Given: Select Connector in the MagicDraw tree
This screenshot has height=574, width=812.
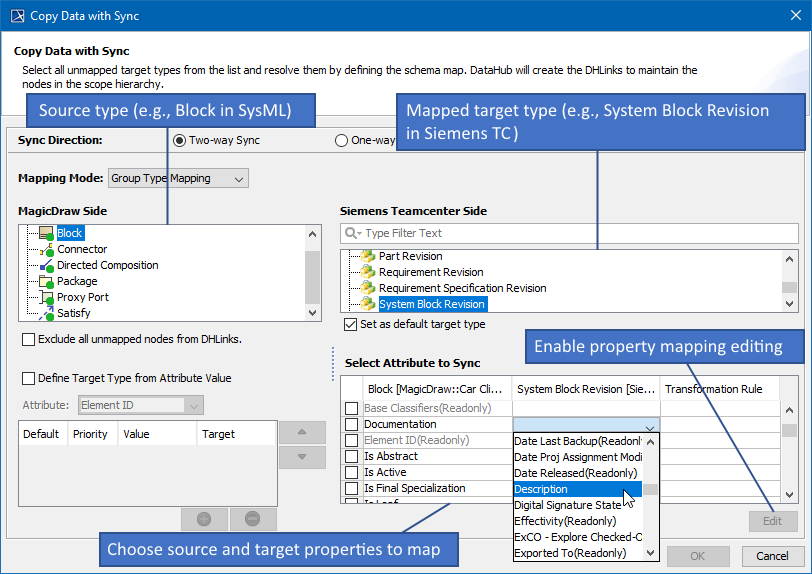Looking at the screenshot, I should pyautogui.click(x=82, y=249).
